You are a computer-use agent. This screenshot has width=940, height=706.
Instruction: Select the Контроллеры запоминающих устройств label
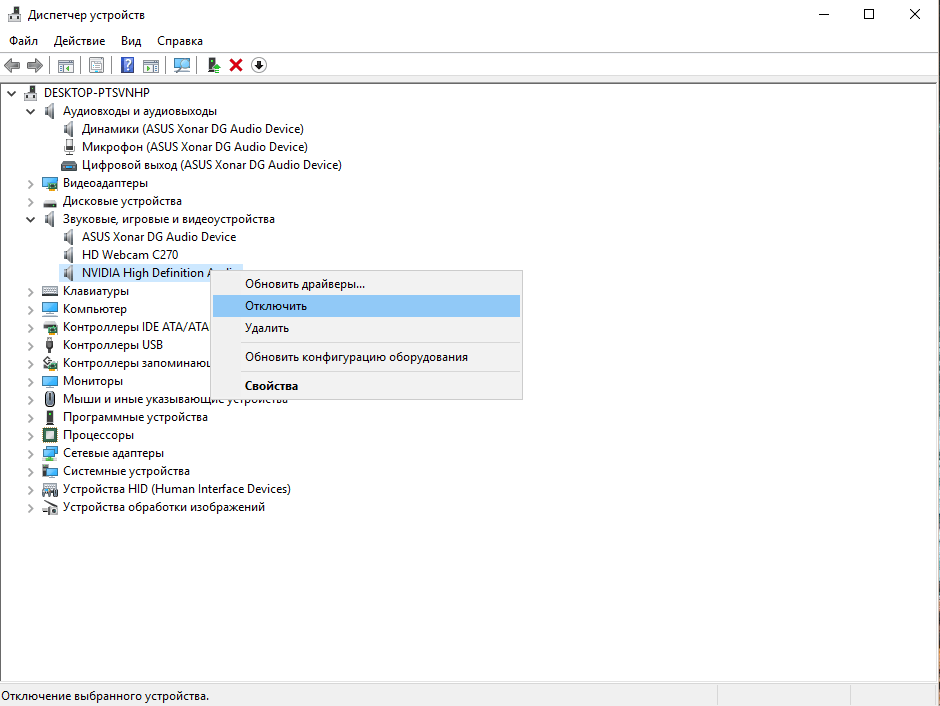pyautogui.click(x=137, y=363)
